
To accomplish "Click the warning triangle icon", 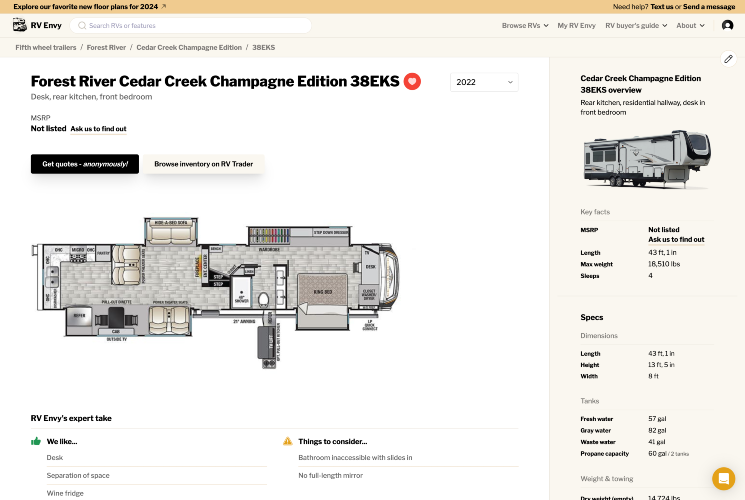I will point(287,442).
